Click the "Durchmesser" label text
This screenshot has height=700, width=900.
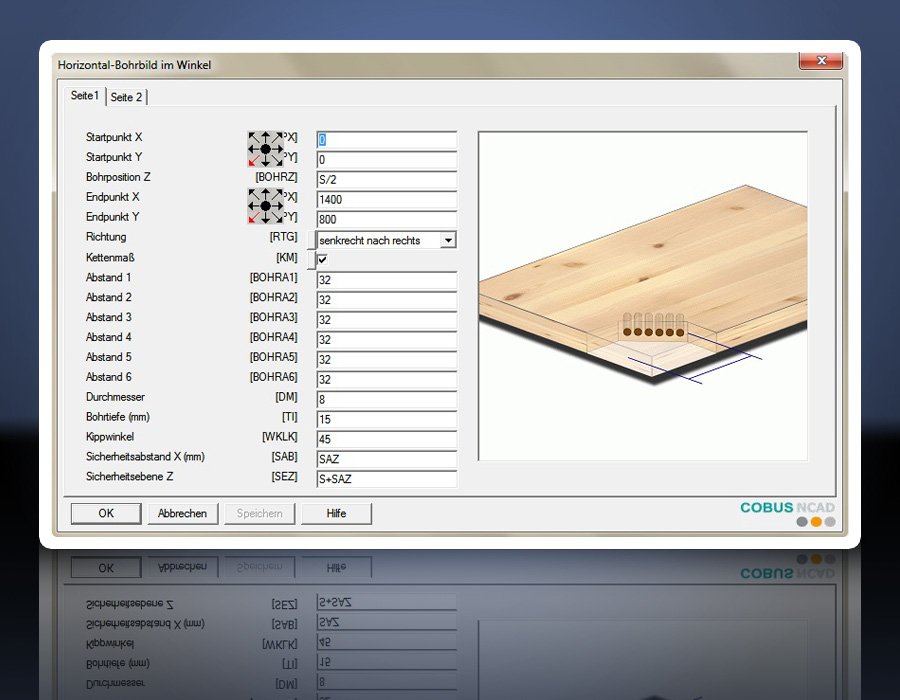tap(115, 396)
